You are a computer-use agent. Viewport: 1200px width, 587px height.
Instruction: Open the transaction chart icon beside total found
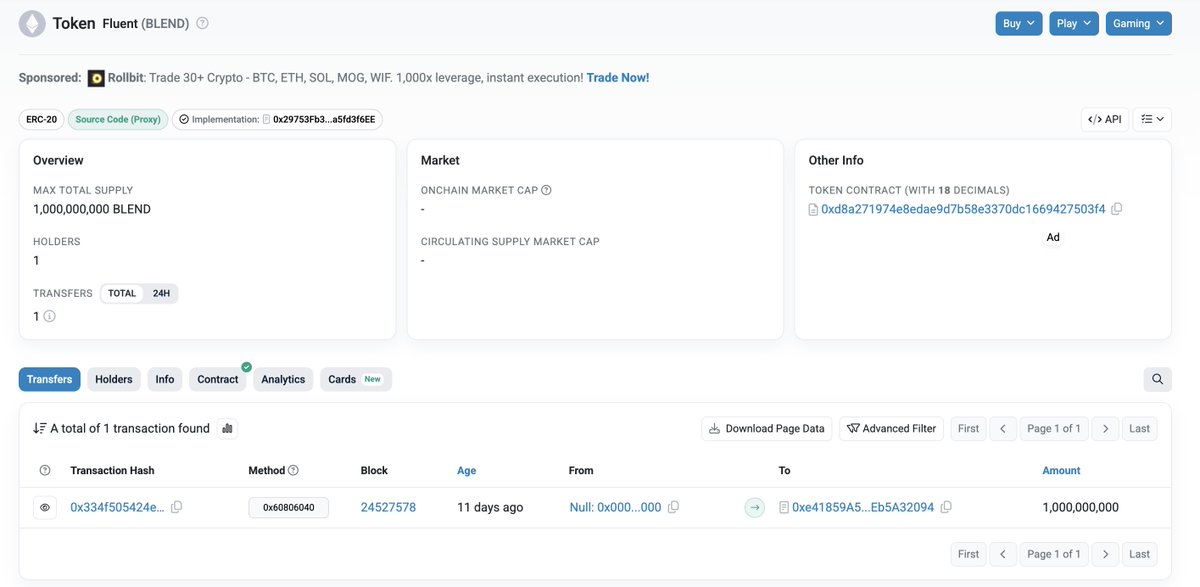227,428
